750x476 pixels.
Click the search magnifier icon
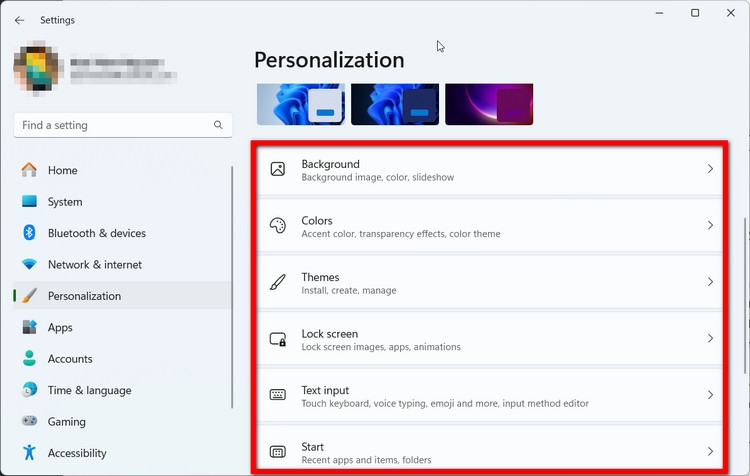coord(218,125)
